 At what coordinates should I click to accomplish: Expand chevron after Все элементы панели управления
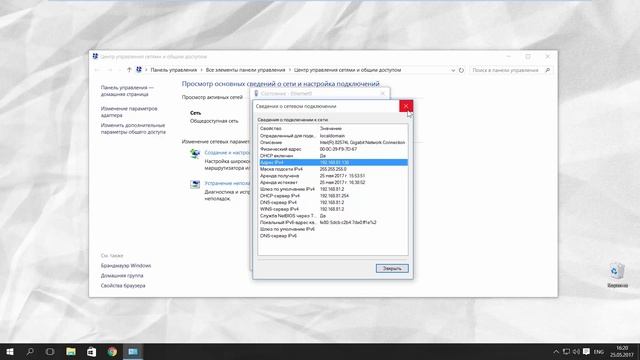[290, 70]
